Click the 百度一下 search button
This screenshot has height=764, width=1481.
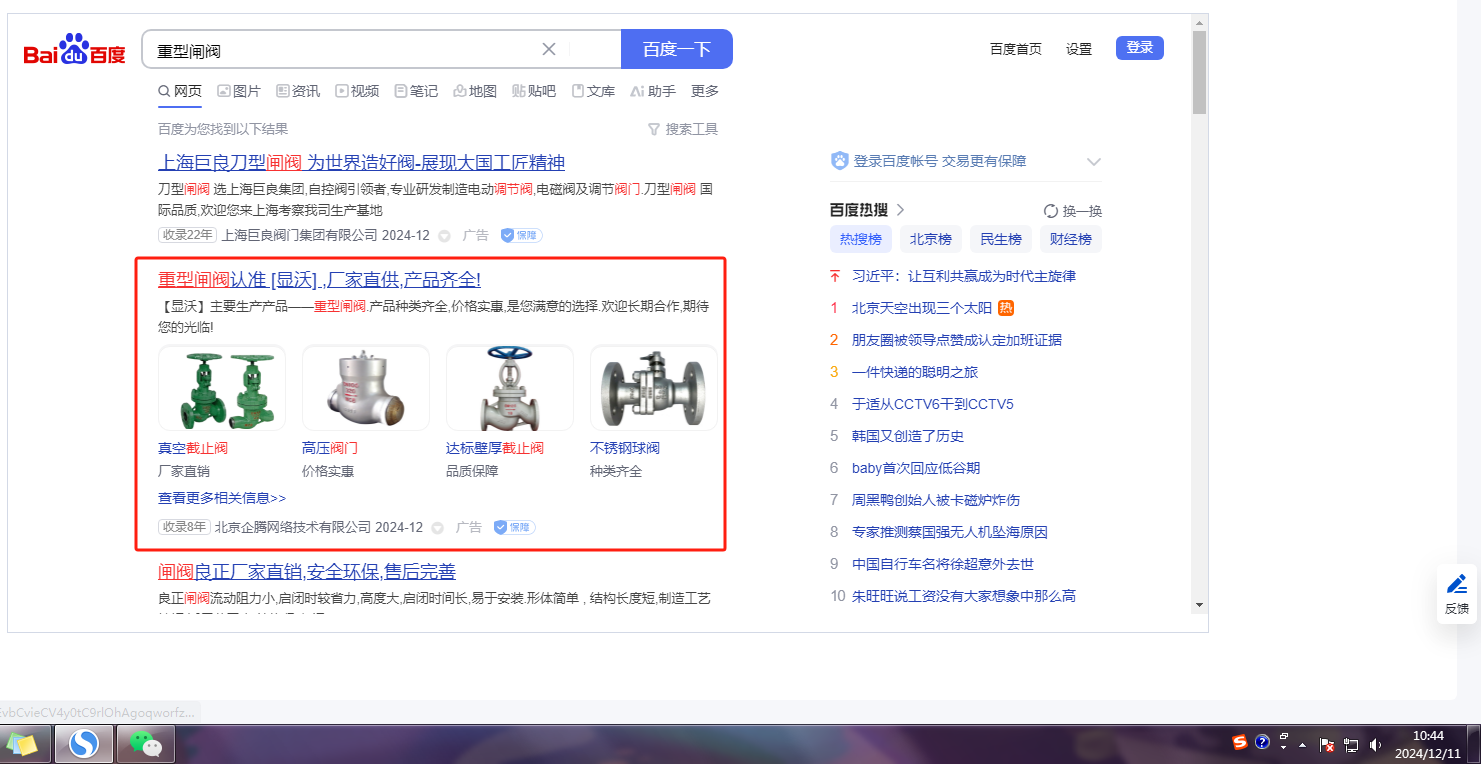click(x=677, y=49)
